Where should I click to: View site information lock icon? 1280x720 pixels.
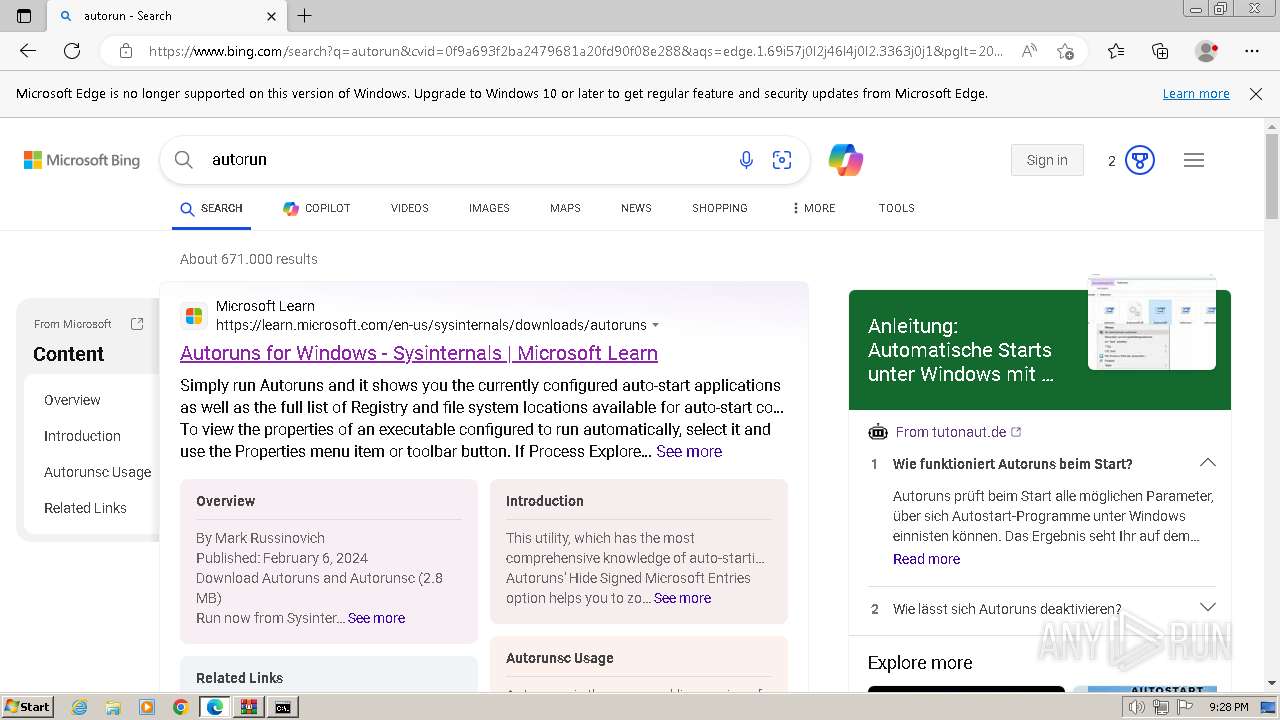(x=126, y=51)
